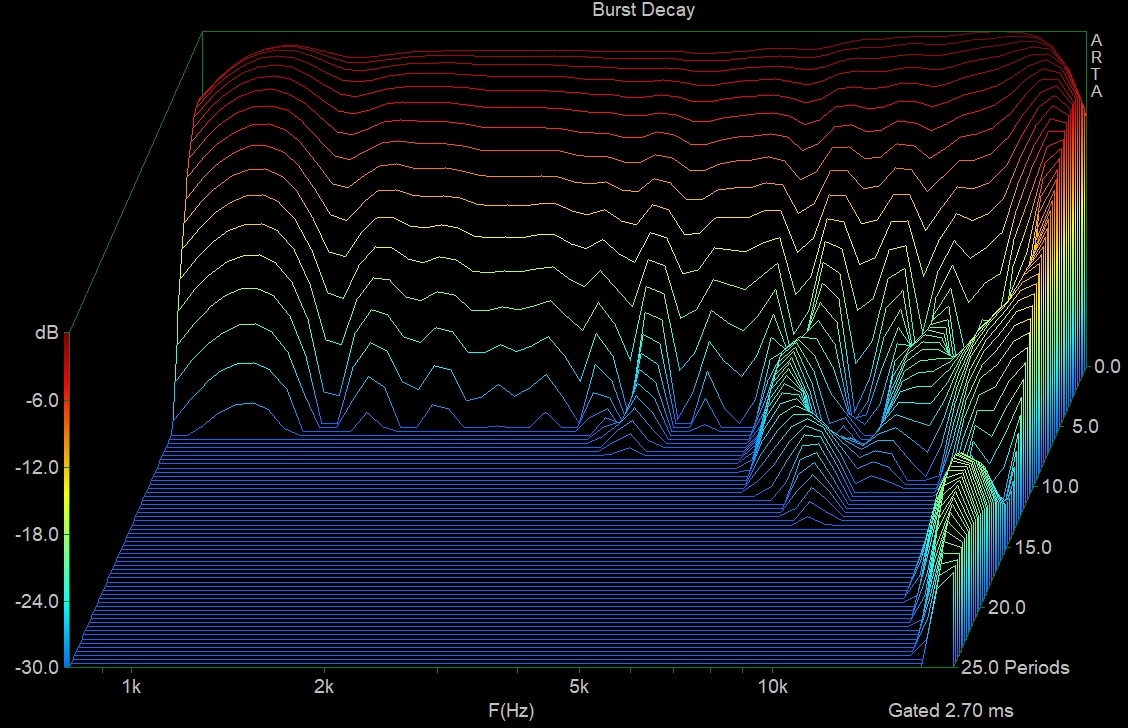Viewport: 1128px width, 728px height.
Task: Click the 10k frequency axis label
Action: click(x=772, y=687)
